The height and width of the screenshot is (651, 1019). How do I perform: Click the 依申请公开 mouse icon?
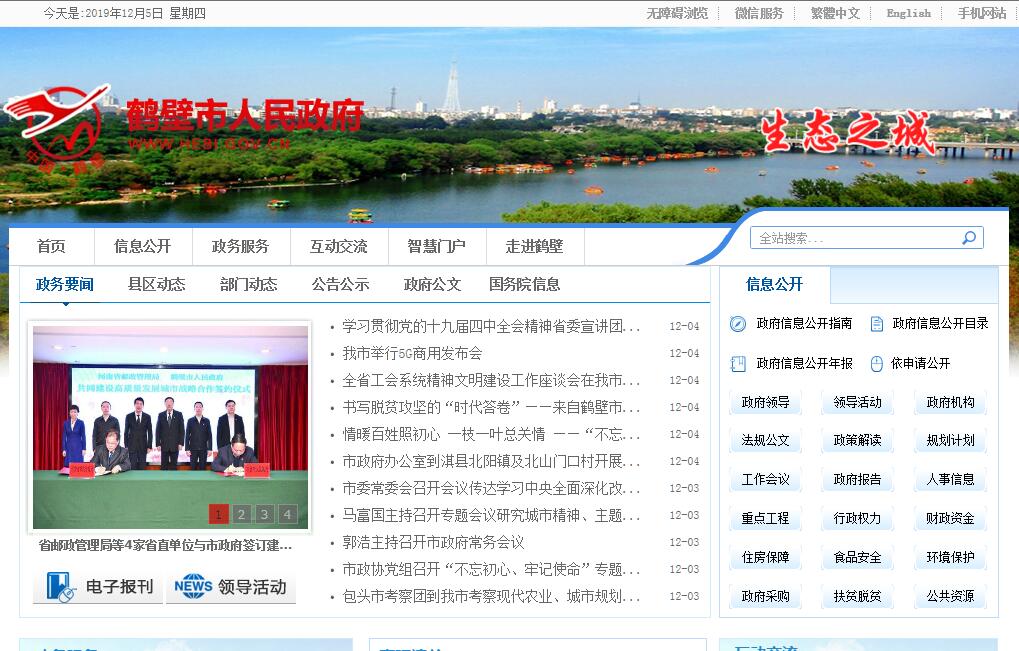coord(877,364)
